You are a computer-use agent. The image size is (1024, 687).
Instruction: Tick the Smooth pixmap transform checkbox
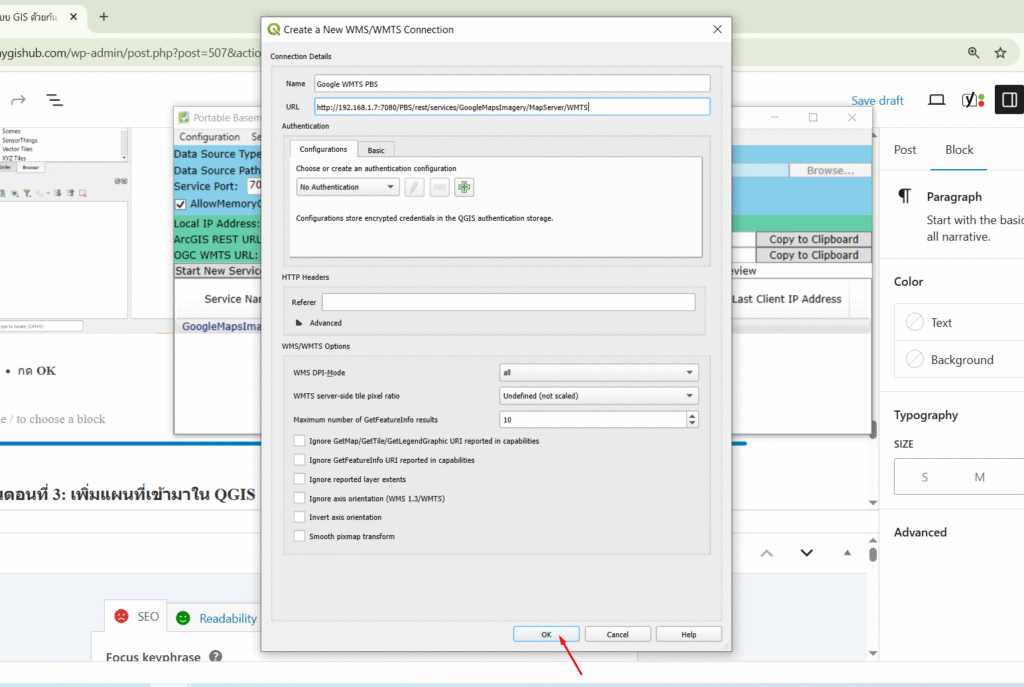[x=299, y=536]
